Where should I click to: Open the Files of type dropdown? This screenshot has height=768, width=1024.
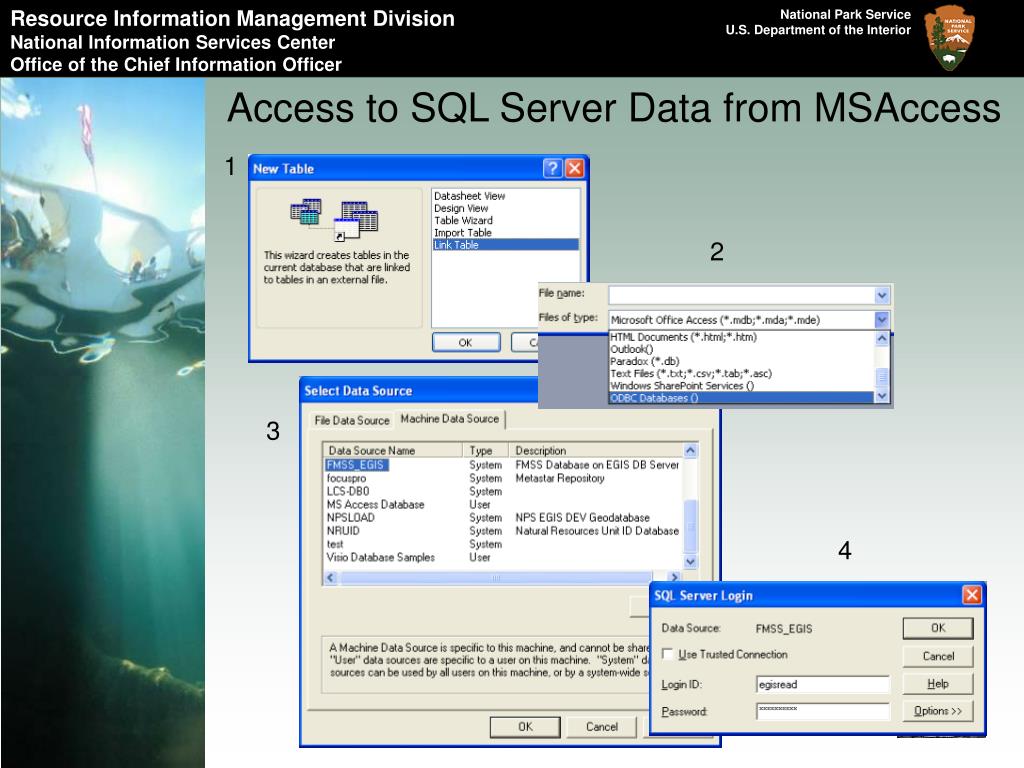(881, 320)
